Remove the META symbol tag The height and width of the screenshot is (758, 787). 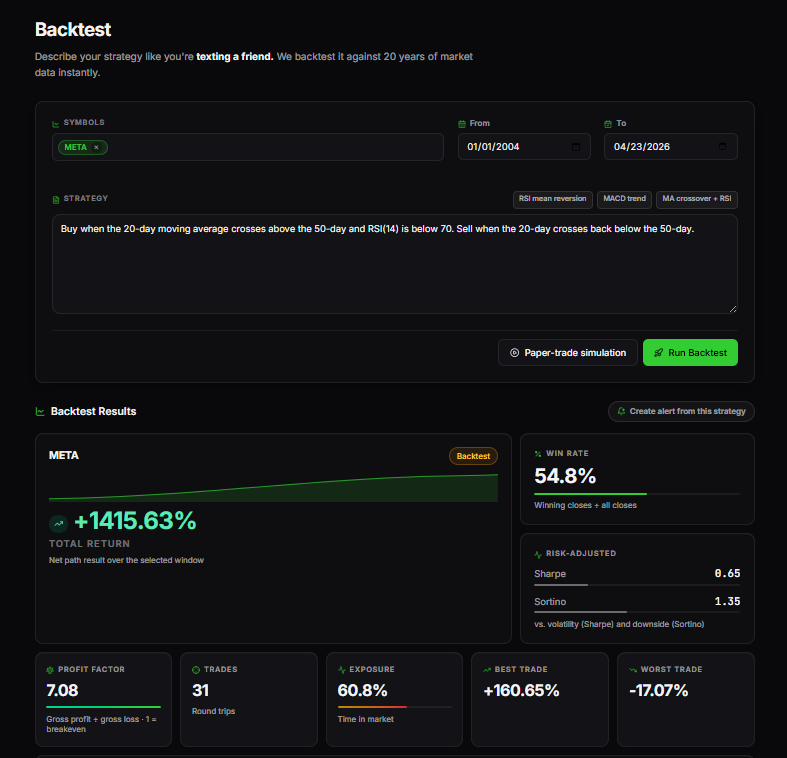pyautogui.click(x=96, y=147)
